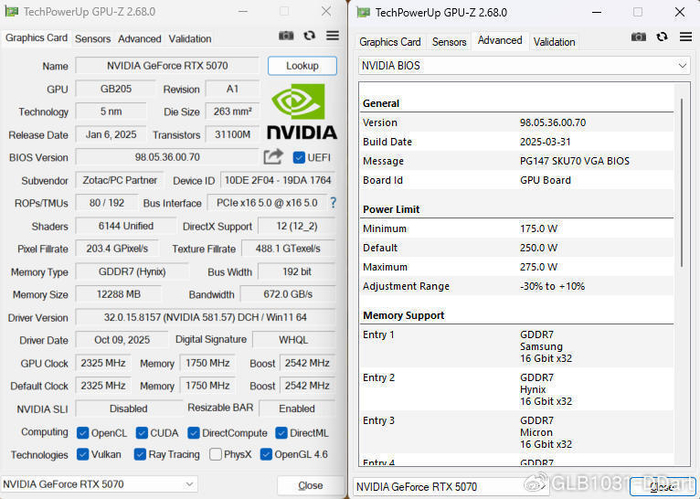Toggle the UEFI checkbox
This screenshot has width=700, height=499.
click(x=299, y=158)
